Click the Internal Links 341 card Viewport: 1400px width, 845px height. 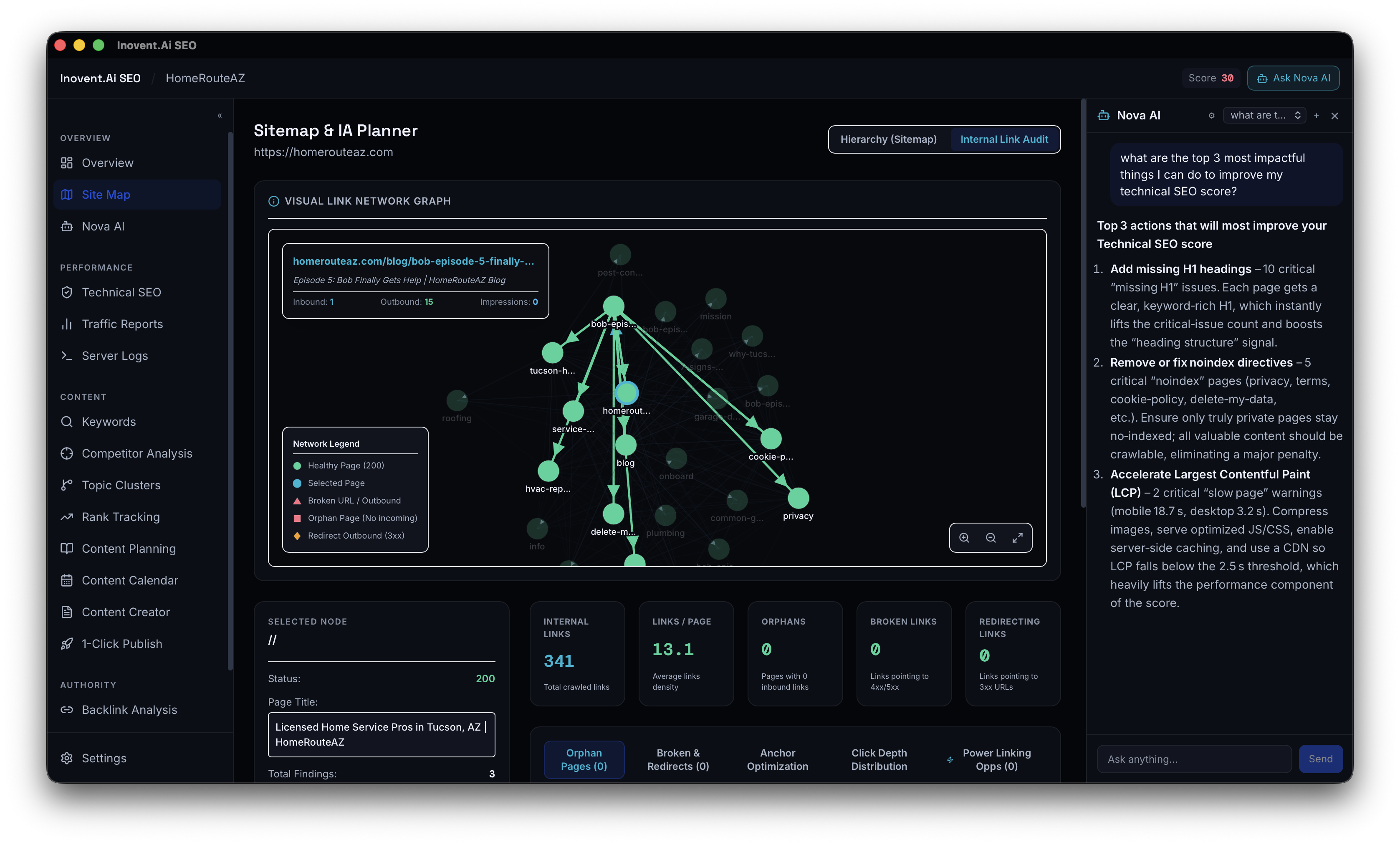point(577,653)
